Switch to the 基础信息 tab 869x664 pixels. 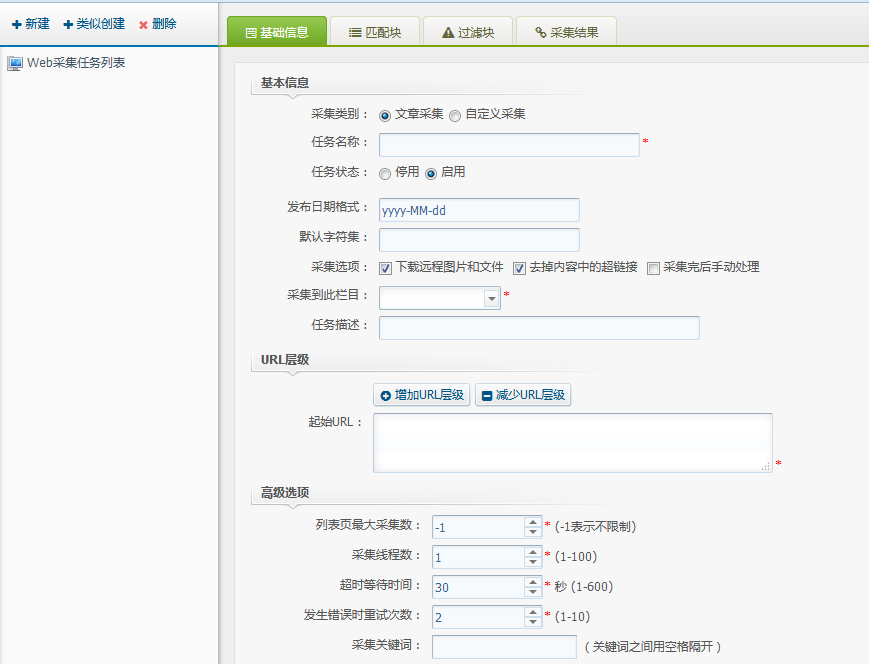click(x=277, y=32)
